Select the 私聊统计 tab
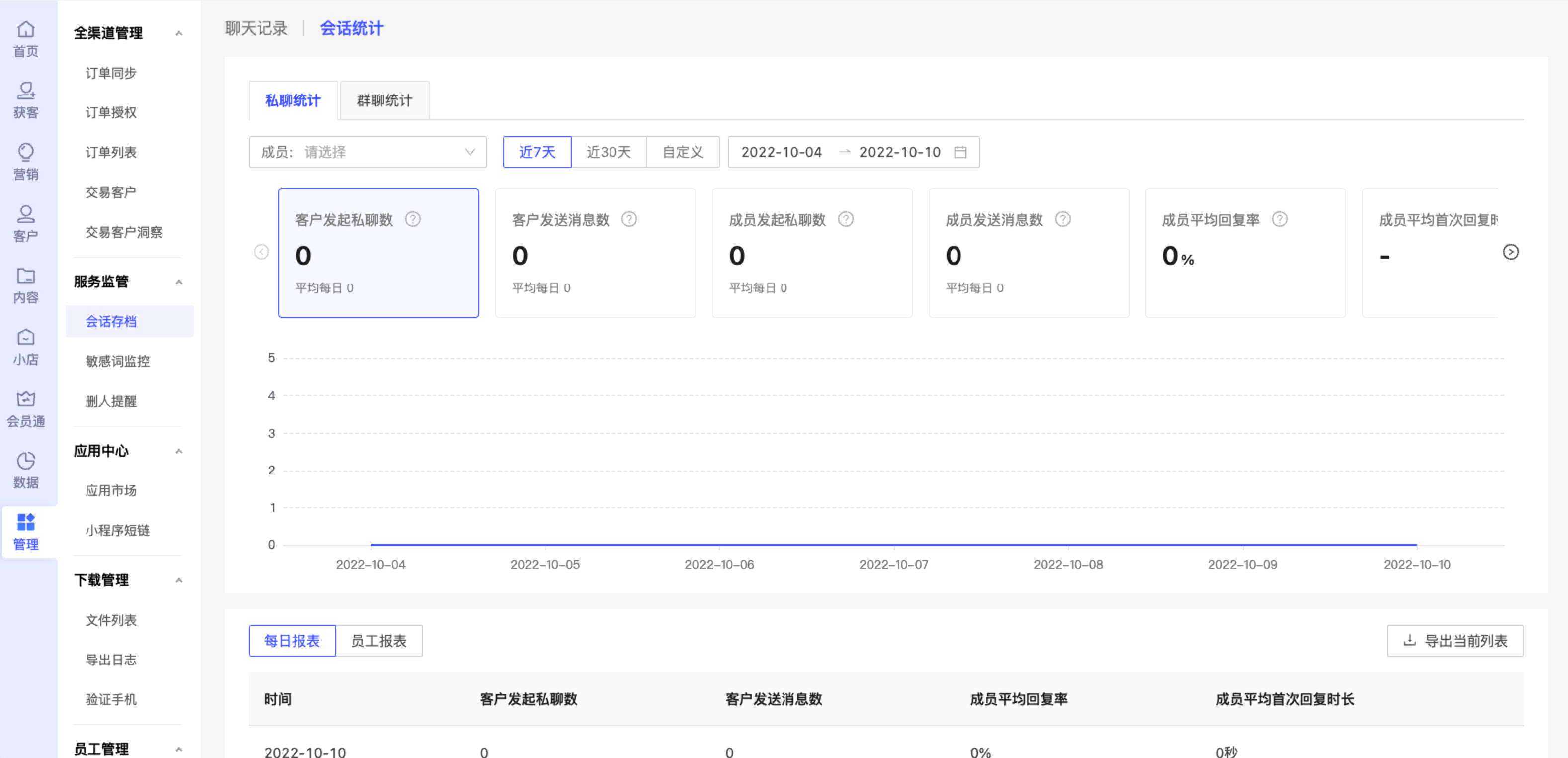1568x758 pixels. click(x=293, y=100)
